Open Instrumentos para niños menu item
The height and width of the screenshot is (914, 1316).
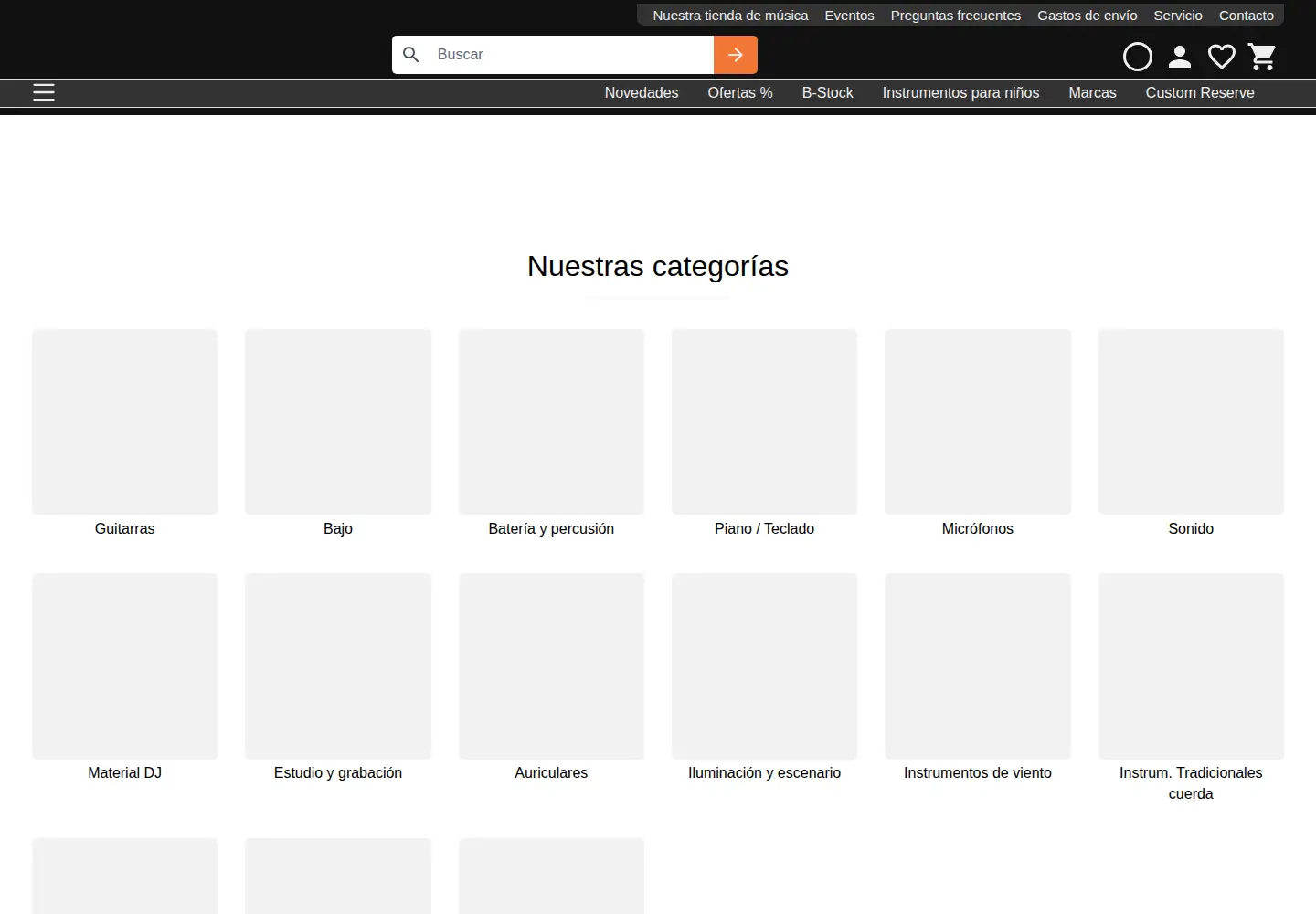pyautogui.click(x=960, y=92)
